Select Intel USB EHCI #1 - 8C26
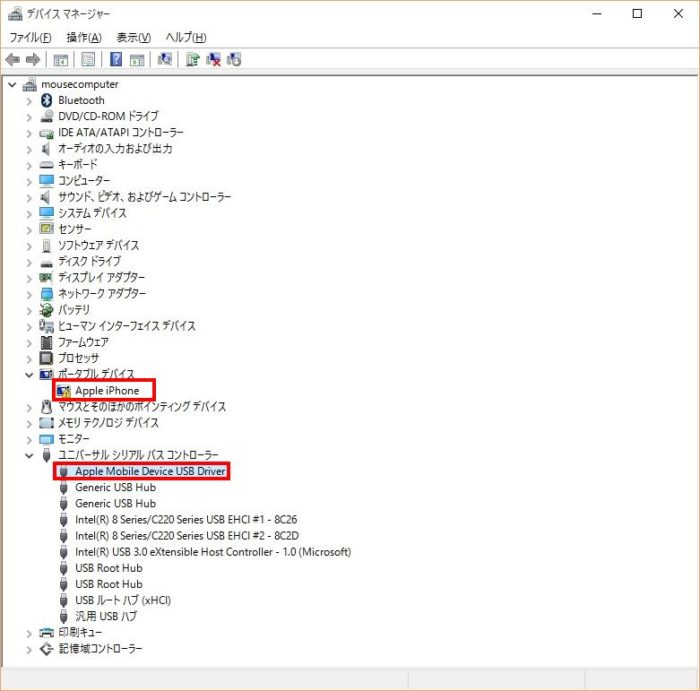Image resolution: width=700 pixels, height=691 pixels. coord(186,520)
